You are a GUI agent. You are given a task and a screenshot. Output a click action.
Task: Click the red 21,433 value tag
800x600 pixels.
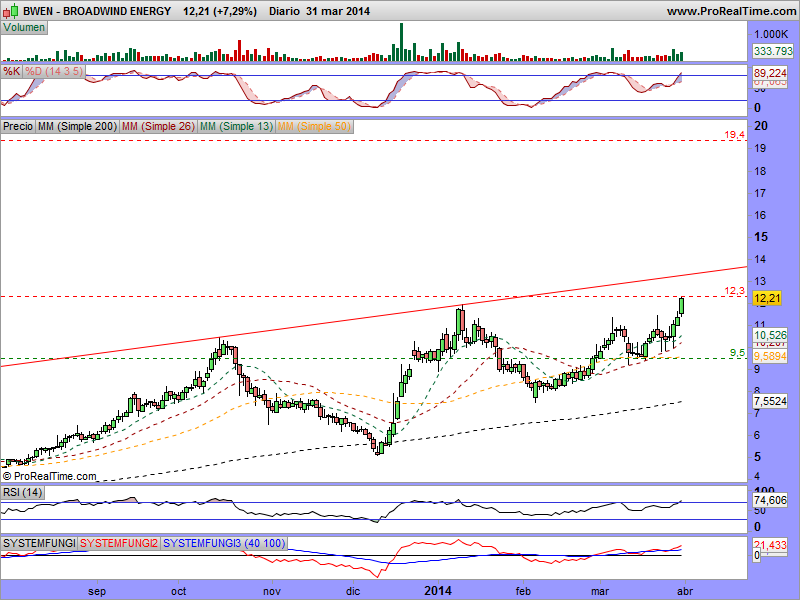[770, 545]
